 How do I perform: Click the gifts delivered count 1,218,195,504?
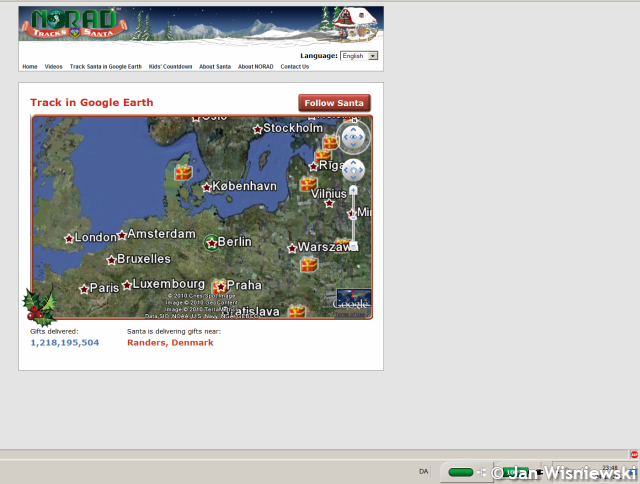pyautogui.click(x=64, y=343)
